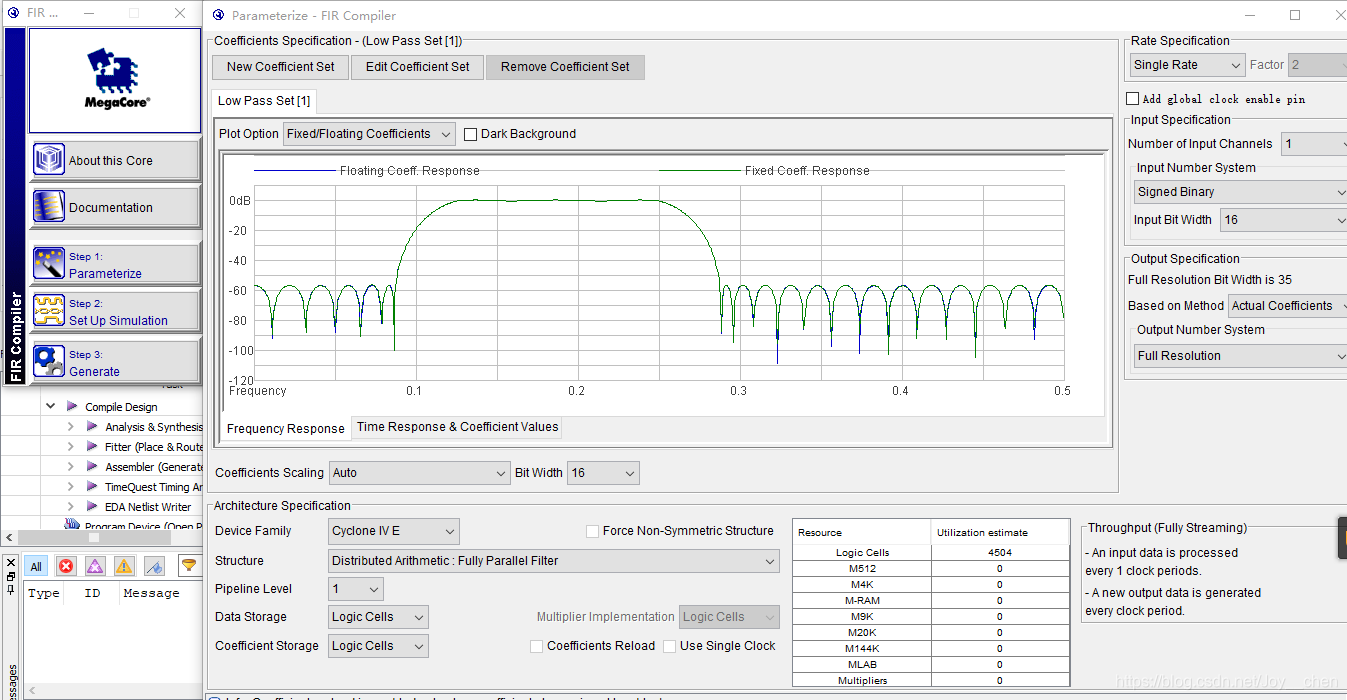Toggle Force Non-Symmetric Structure checkbox

pyautogui.click(x=592, y=531)
